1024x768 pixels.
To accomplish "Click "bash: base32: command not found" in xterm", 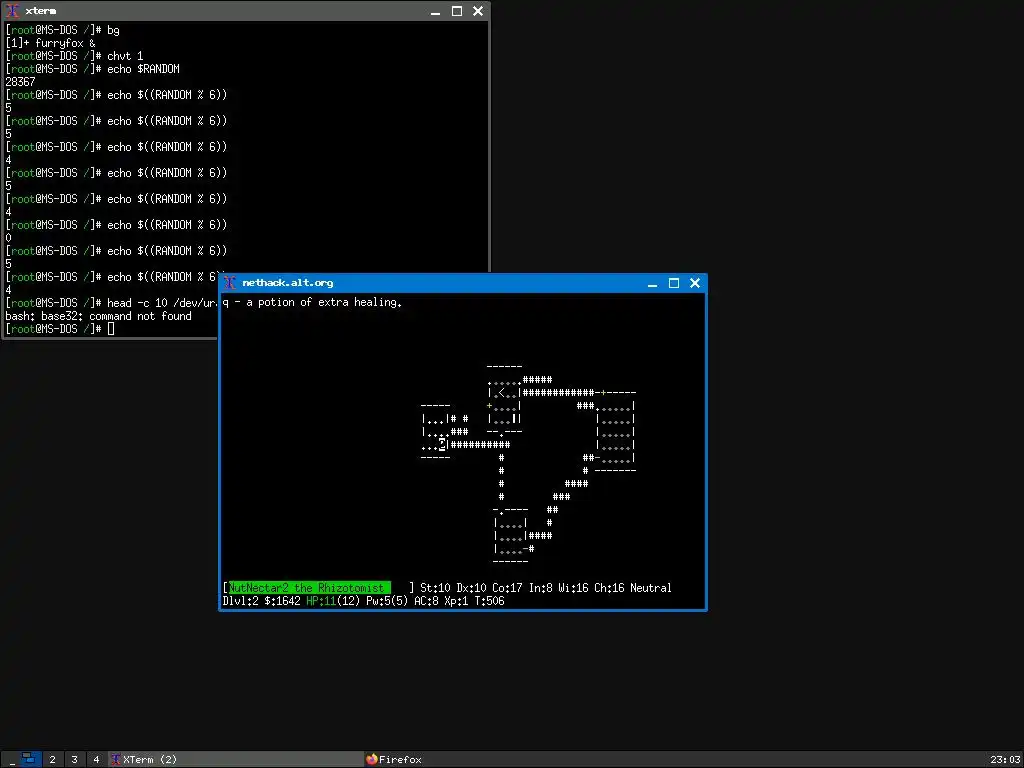I will (x=99, y=316).
